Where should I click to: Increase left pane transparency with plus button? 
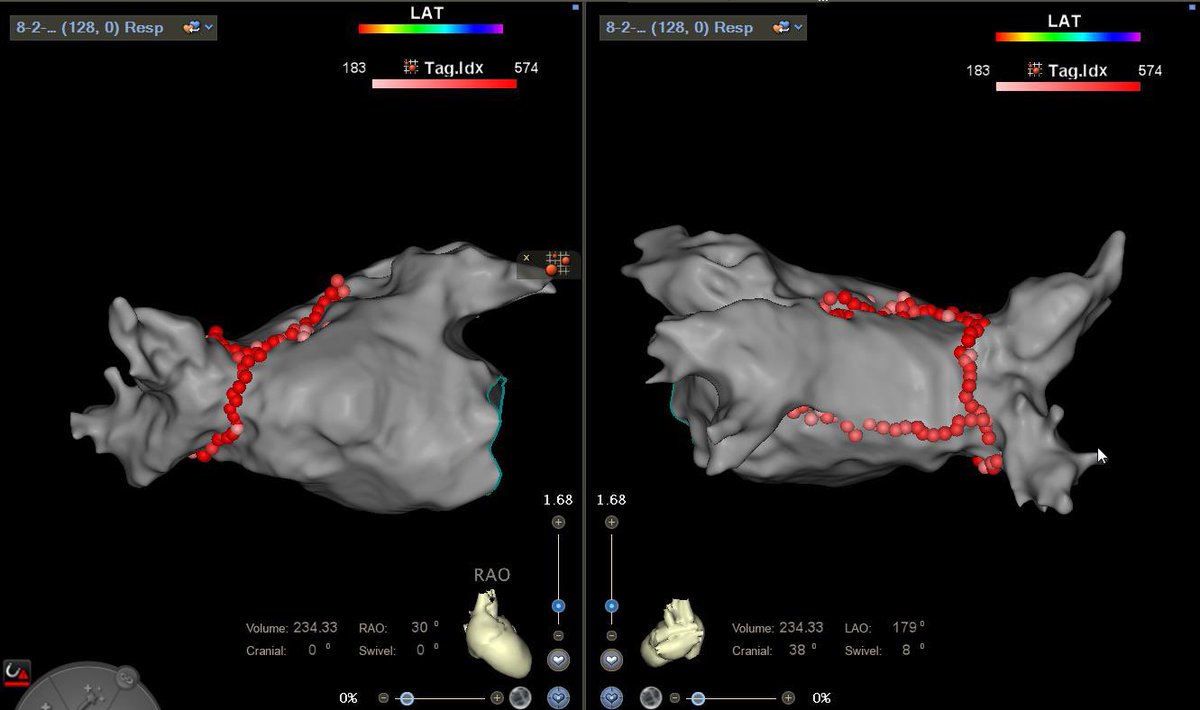coord(497,698)
